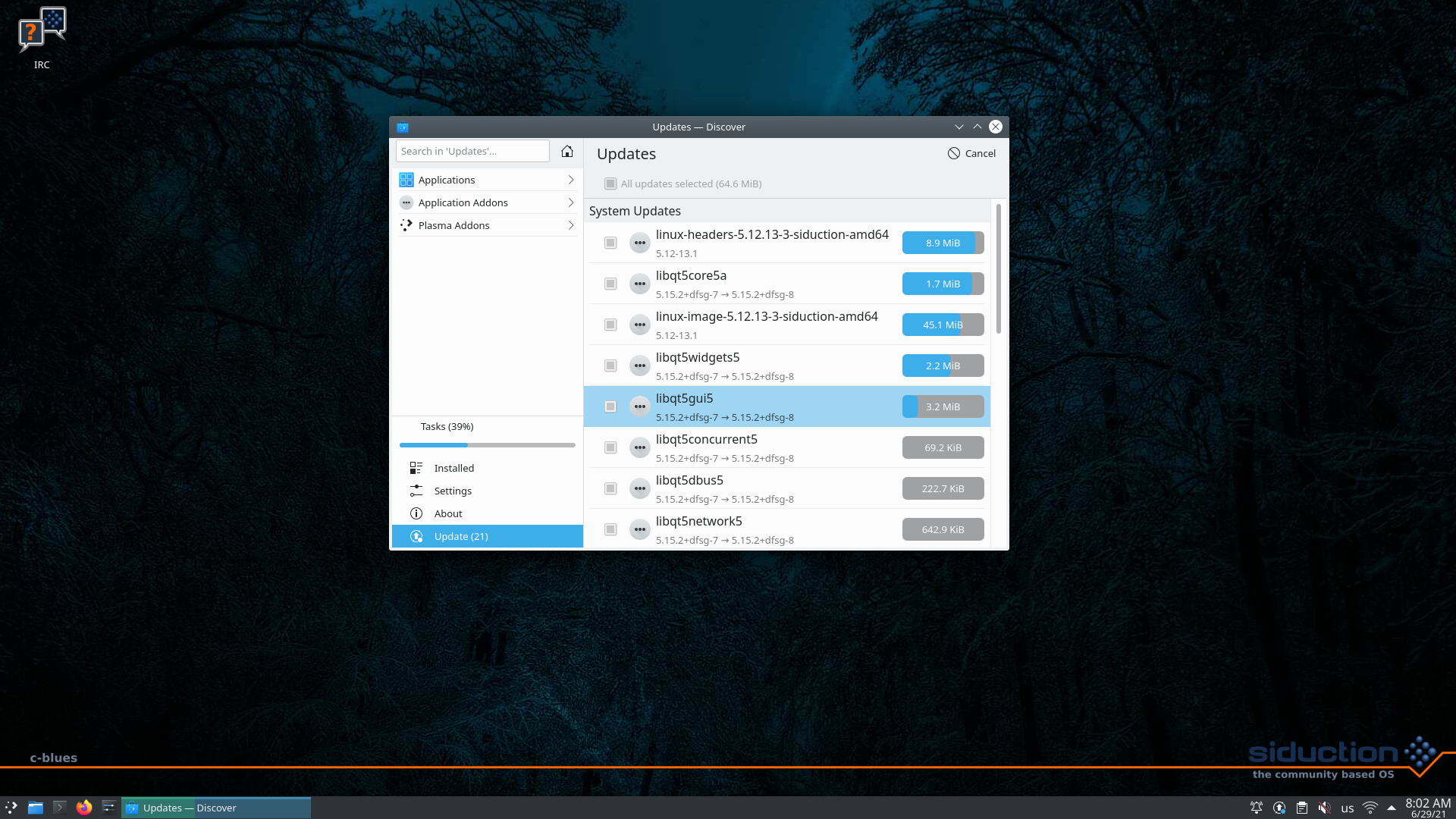This screenshot has height=819, width=1456.
Task: Click the Updates — Discover taskbar entry
Action: (216, 808)
